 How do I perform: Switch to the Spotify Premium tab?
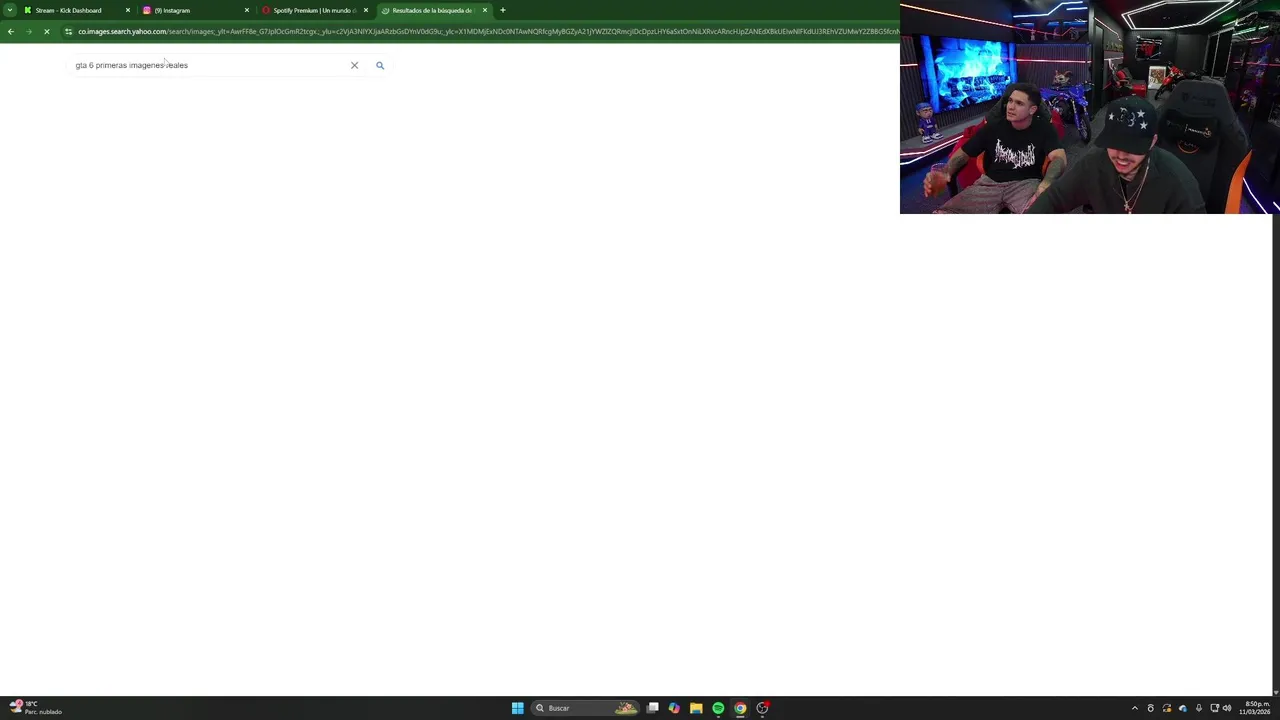click(314, 10)
